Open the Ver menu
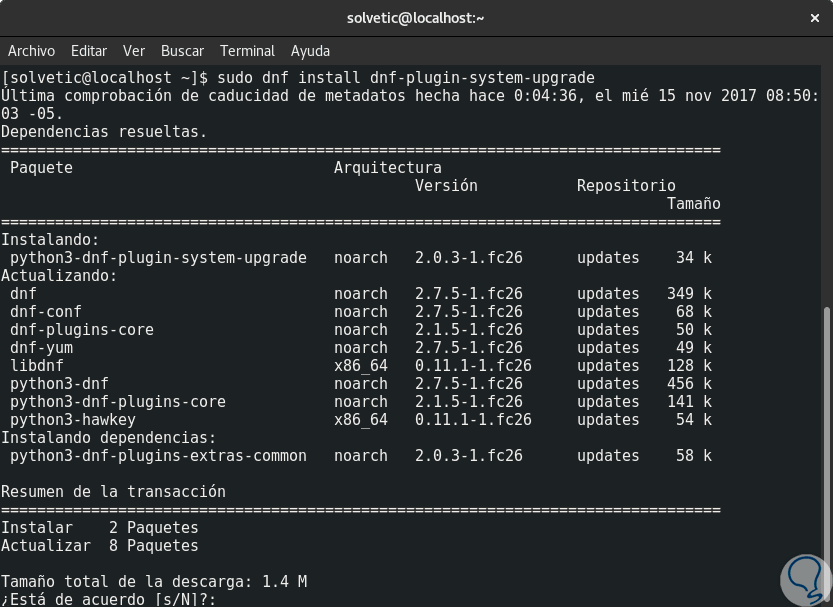Image resolution: width=833 pixels, height=607 pixels. pos(134,51)
